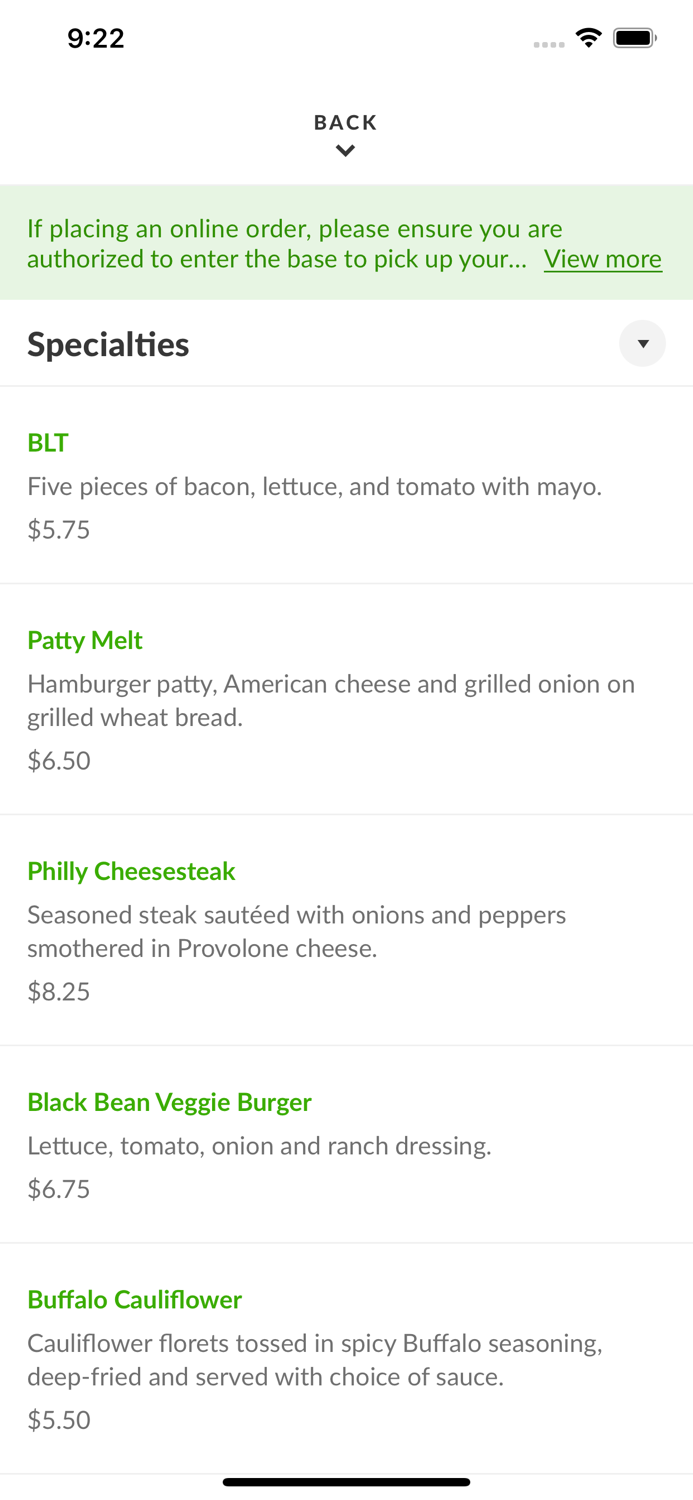Select the BLT menu item
Screen dimensions: 693x1500
tap(48, 443)
